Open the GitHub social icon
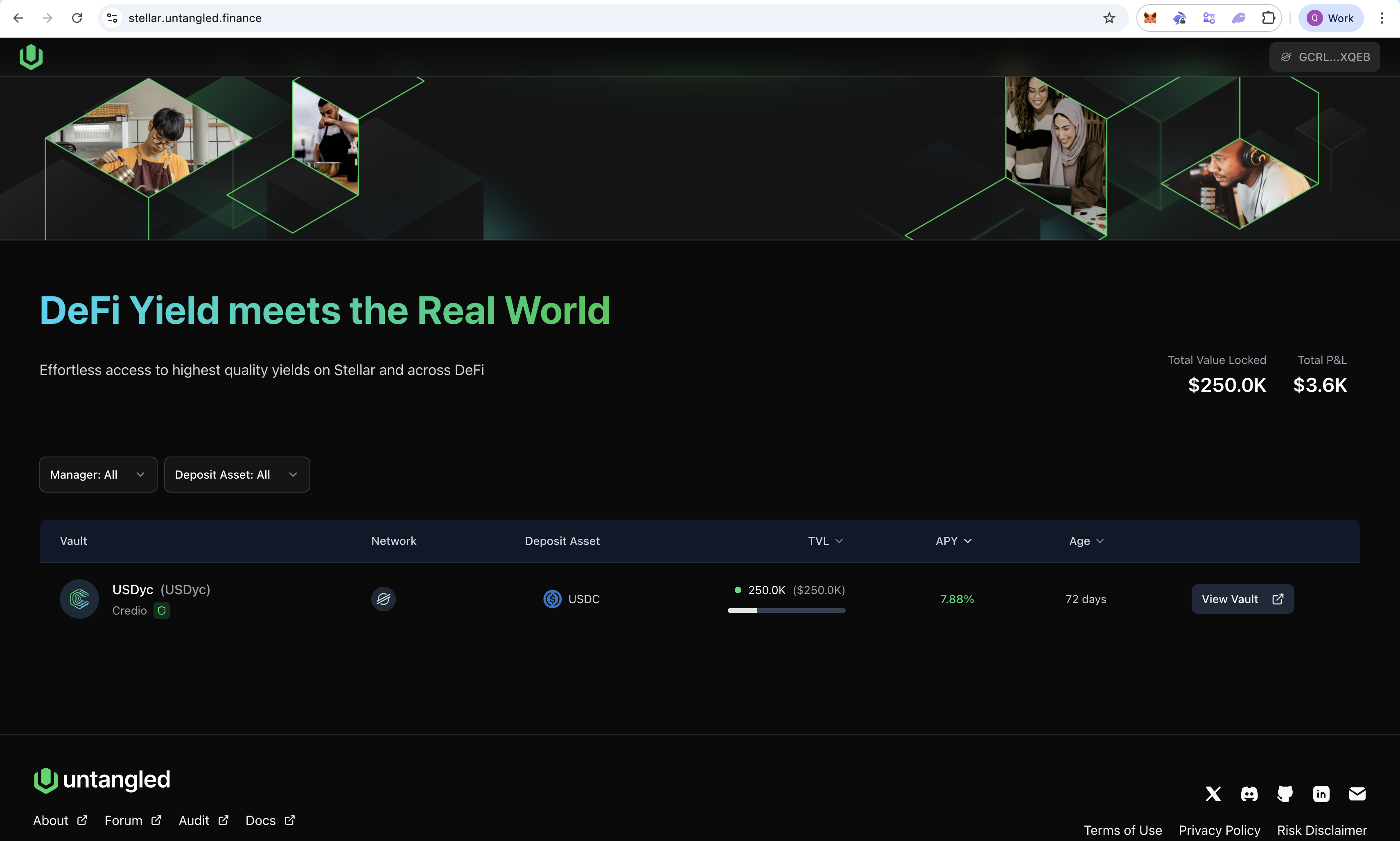 [1285, 794]
